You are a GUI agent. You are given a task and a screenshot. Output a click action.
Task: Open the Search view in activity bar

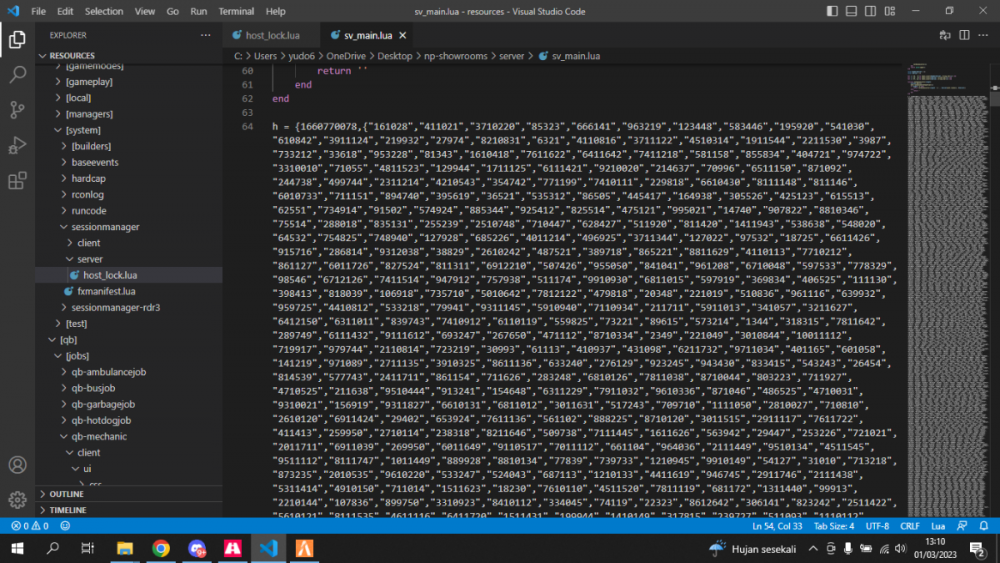point(17,75)
